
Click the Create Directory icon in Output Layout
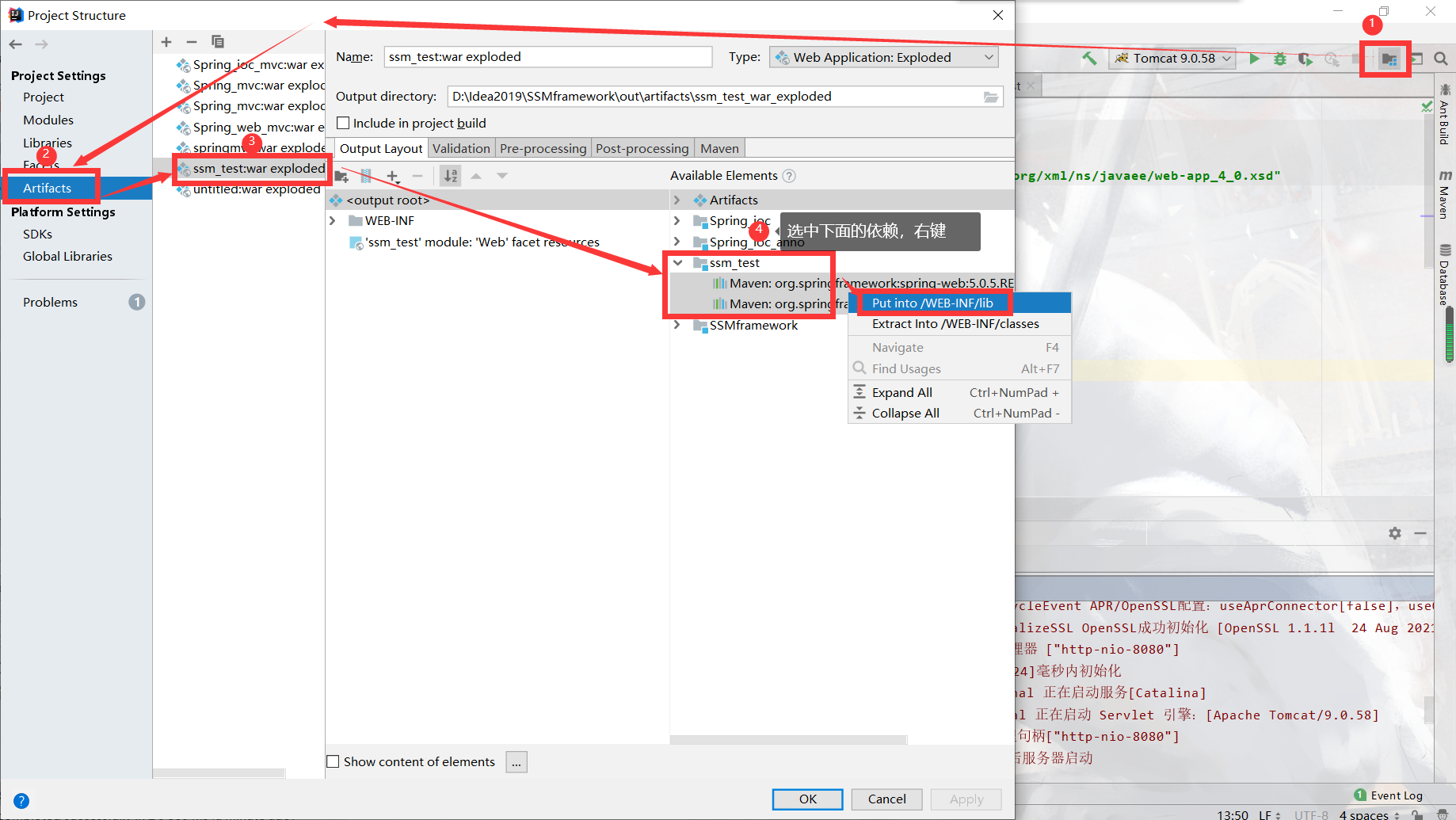(341, 176)
